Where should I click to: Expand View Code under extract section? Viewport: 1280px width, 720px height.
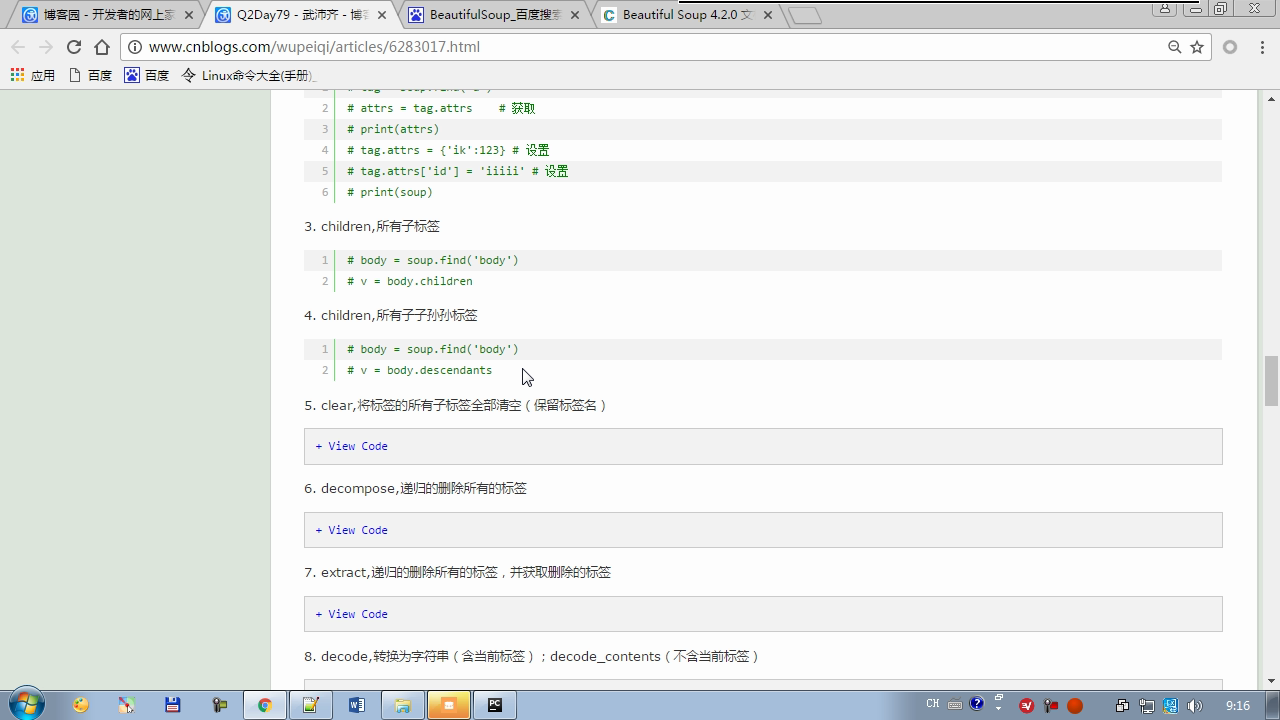point(352,614)
